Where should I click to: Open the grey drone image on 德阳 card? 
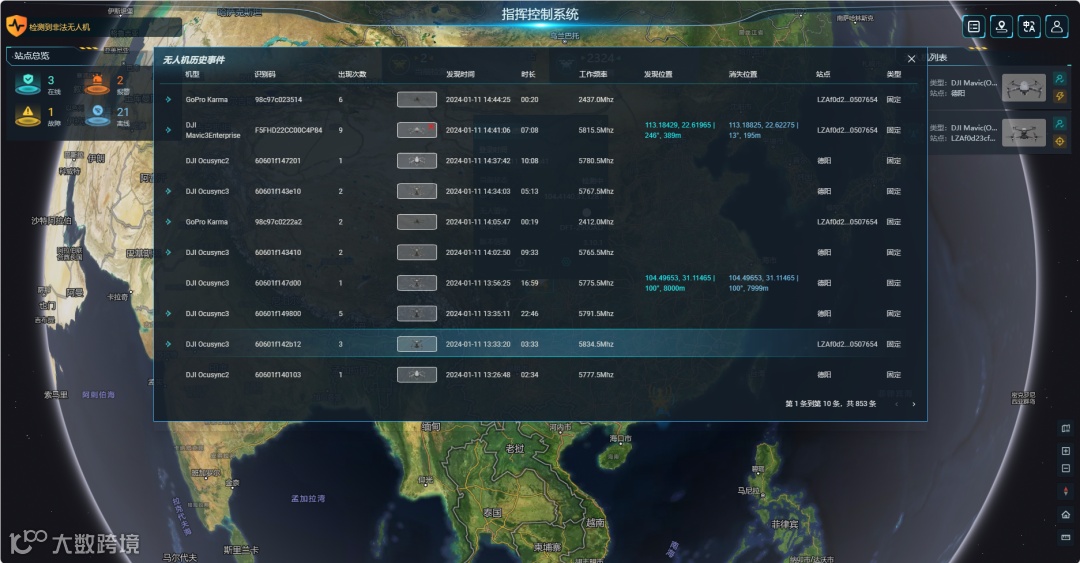coord(1024,88)
